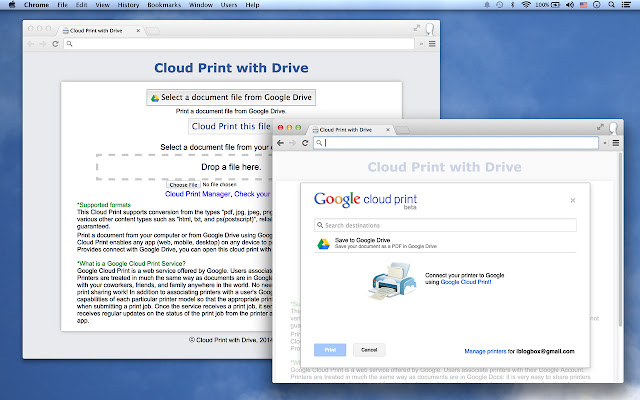Click the Cancel button in the print dialog
The image size is (640, 400).
click(x=368, y=350)
